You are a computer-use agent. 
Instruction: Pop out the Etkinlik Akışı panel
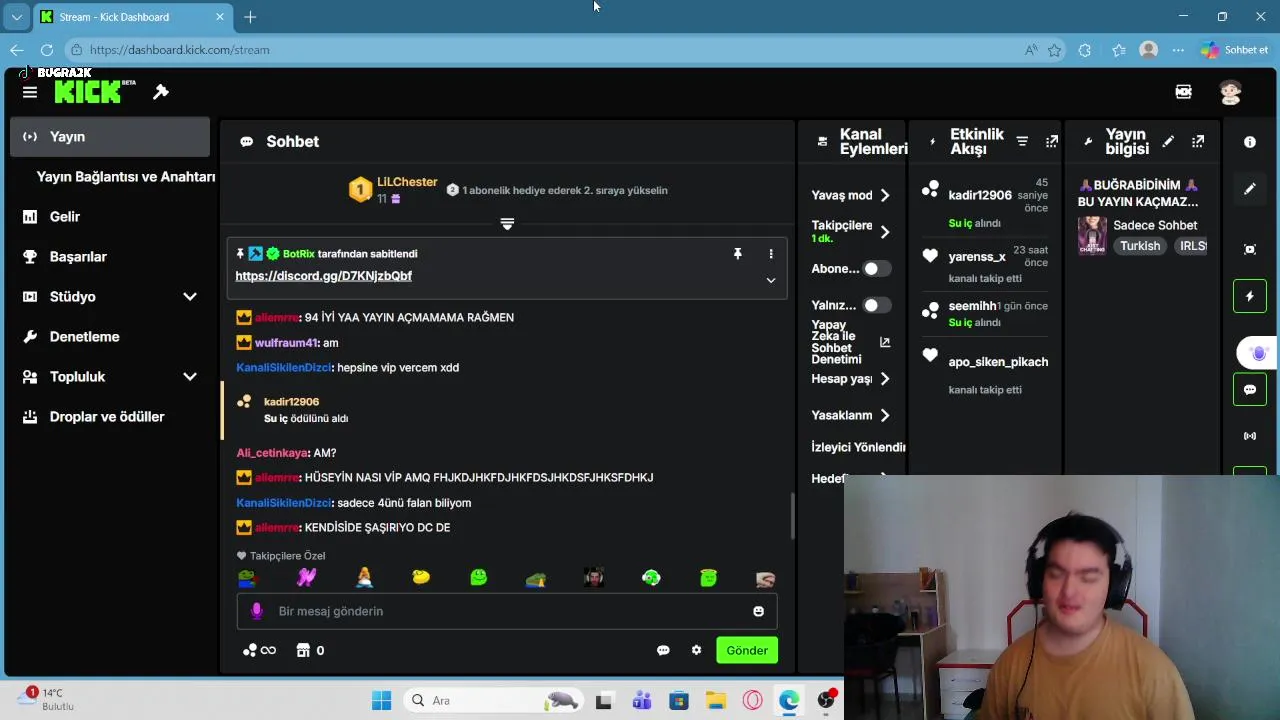[1051, 142]
